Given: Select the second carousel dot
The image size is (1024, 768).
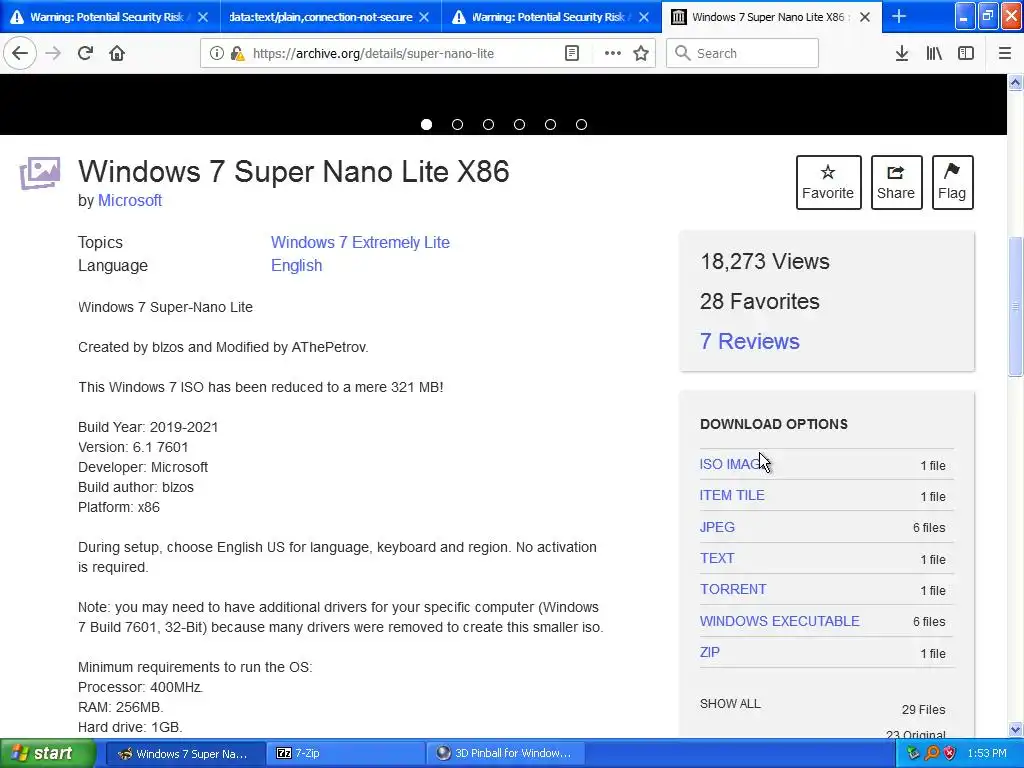Looking at the screenshot, I should click(457, 124).
